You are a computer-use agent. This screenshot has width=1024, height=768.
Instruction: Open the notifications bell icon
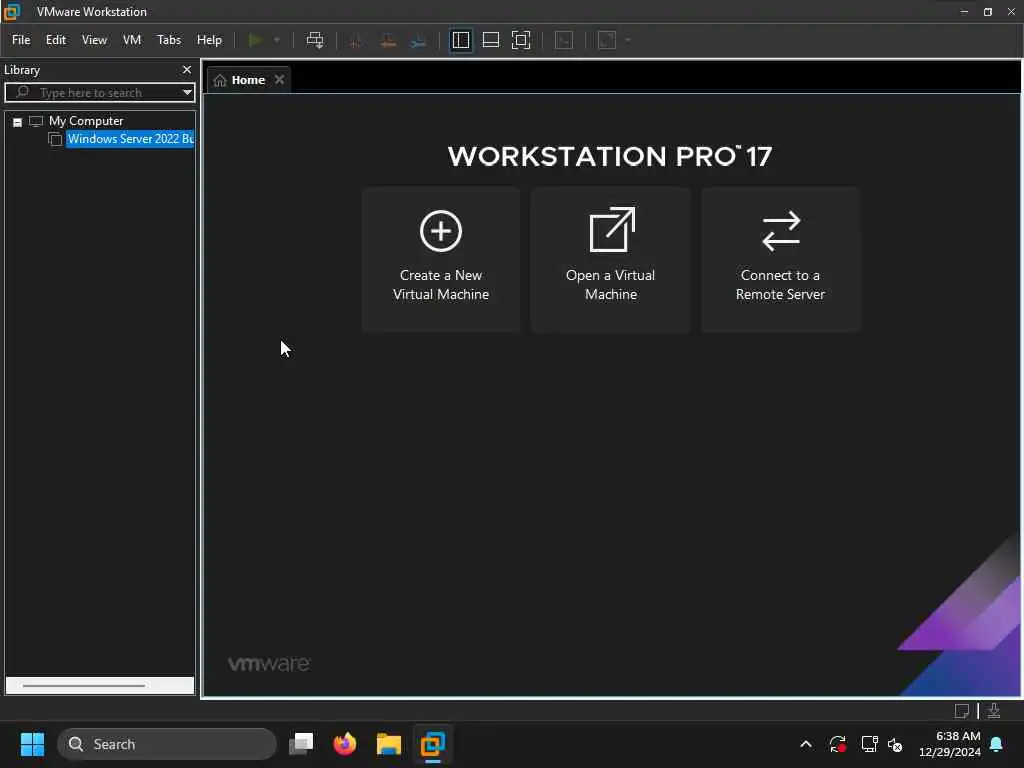coord(997,744)
